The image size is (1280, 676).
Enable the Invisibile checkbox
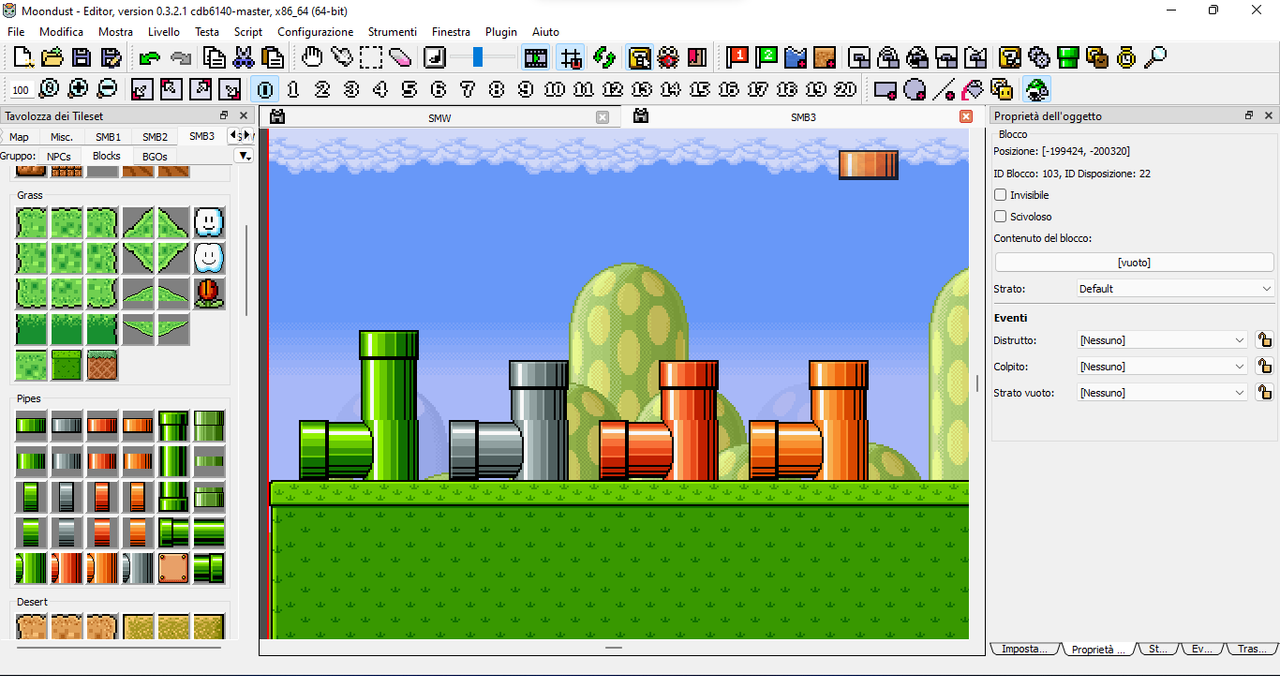point(1001,195)
